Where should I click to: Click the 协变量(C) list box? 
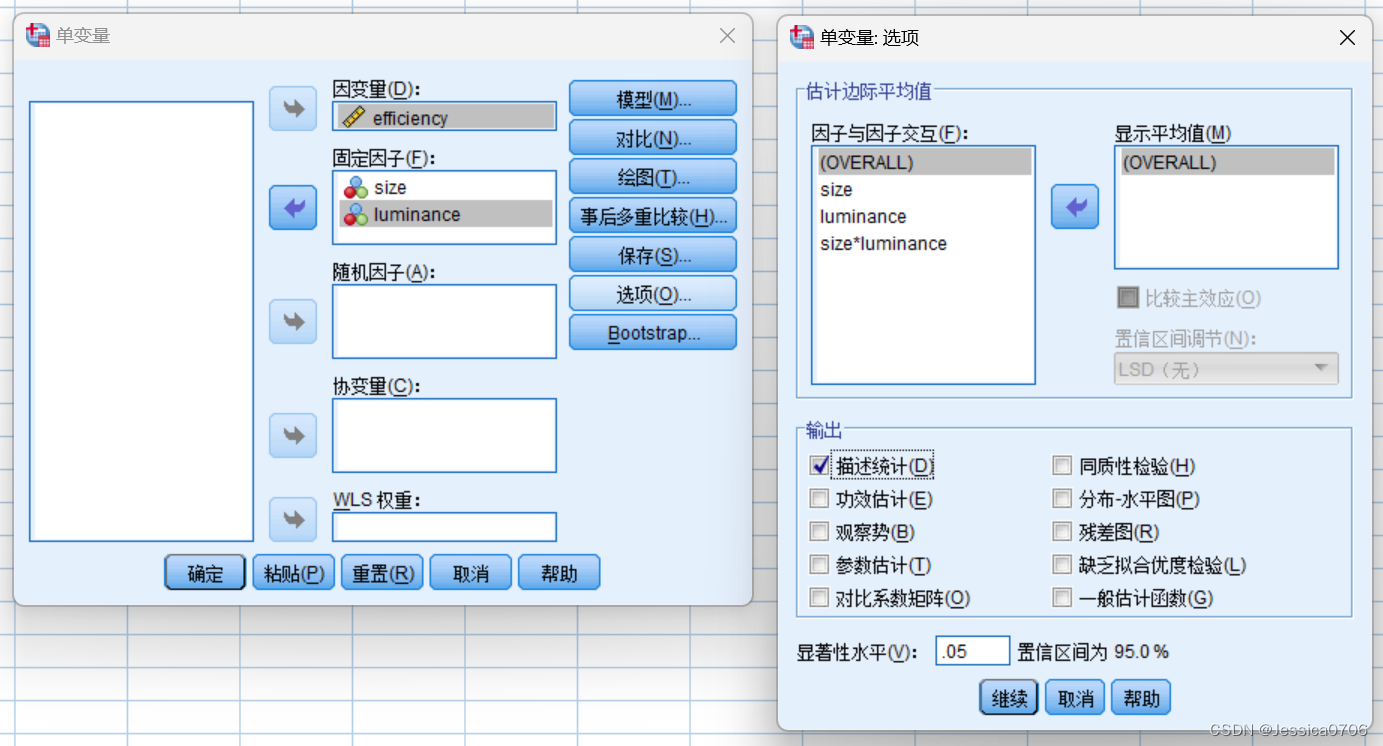pyautogui.click(x=444, y=435)
